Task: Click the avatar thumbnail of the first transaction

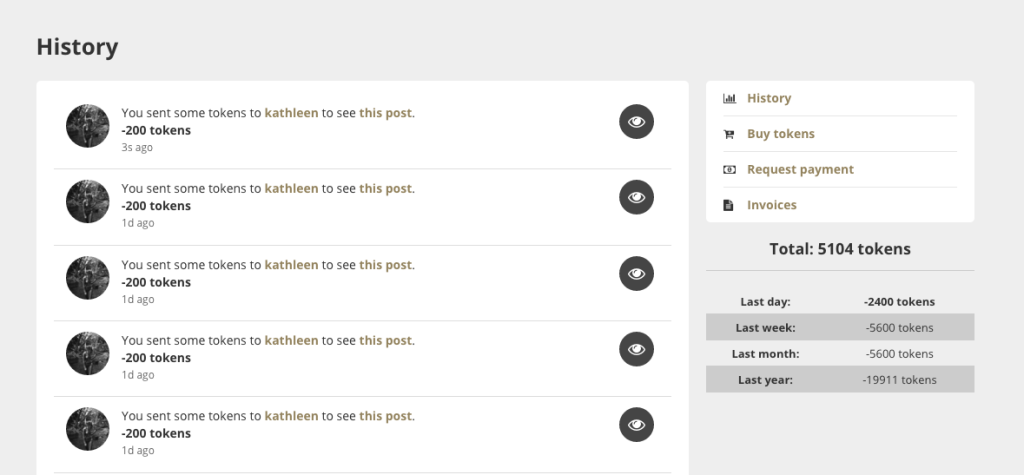Action: pyautogui.click(x=88, y=125)
